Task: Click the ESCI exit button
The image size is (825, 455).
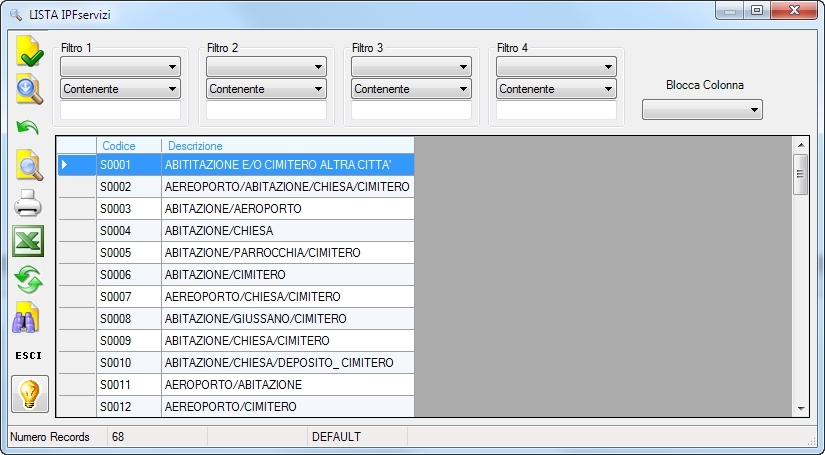Action: pyautogui.click(x=28, y=356)
